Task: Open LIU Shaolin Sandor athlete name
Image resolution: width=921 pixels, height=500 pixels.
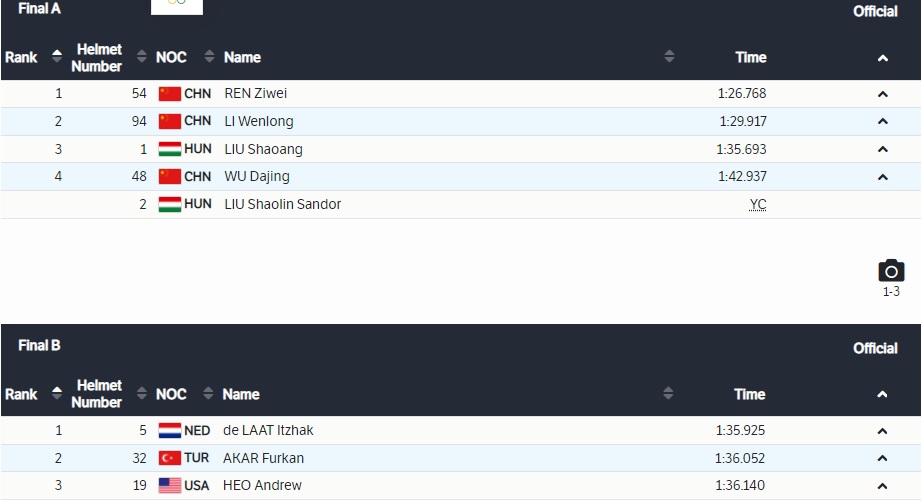Action: click(x=282, y=204)
